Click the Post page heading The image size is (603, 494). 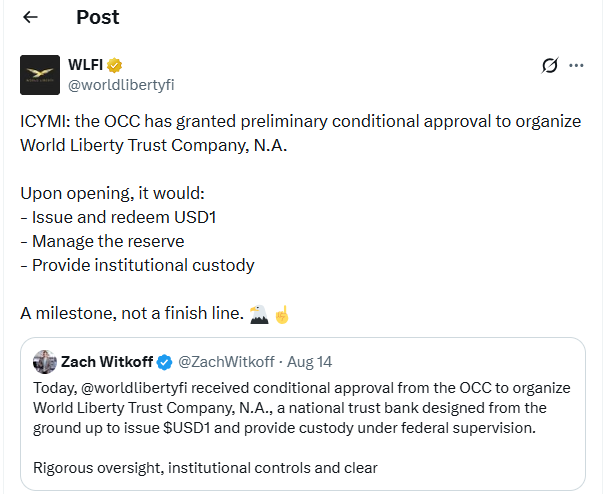pos(98,17)
